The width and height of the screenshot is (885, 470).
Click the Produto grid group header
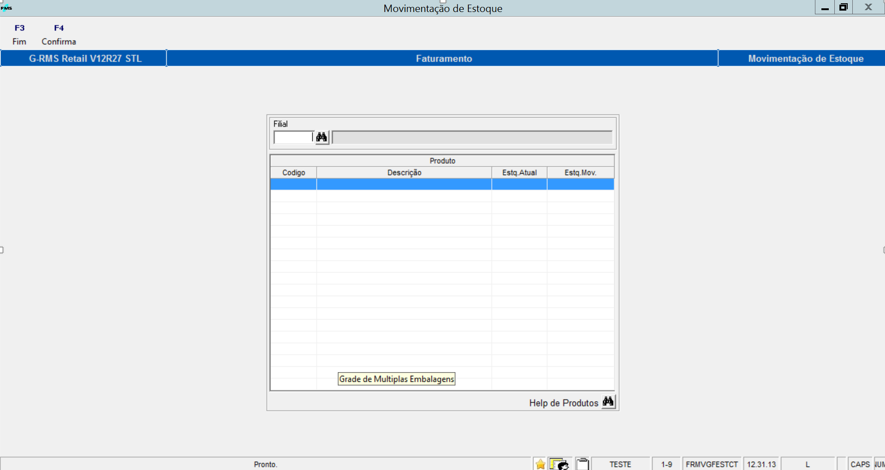442,161
